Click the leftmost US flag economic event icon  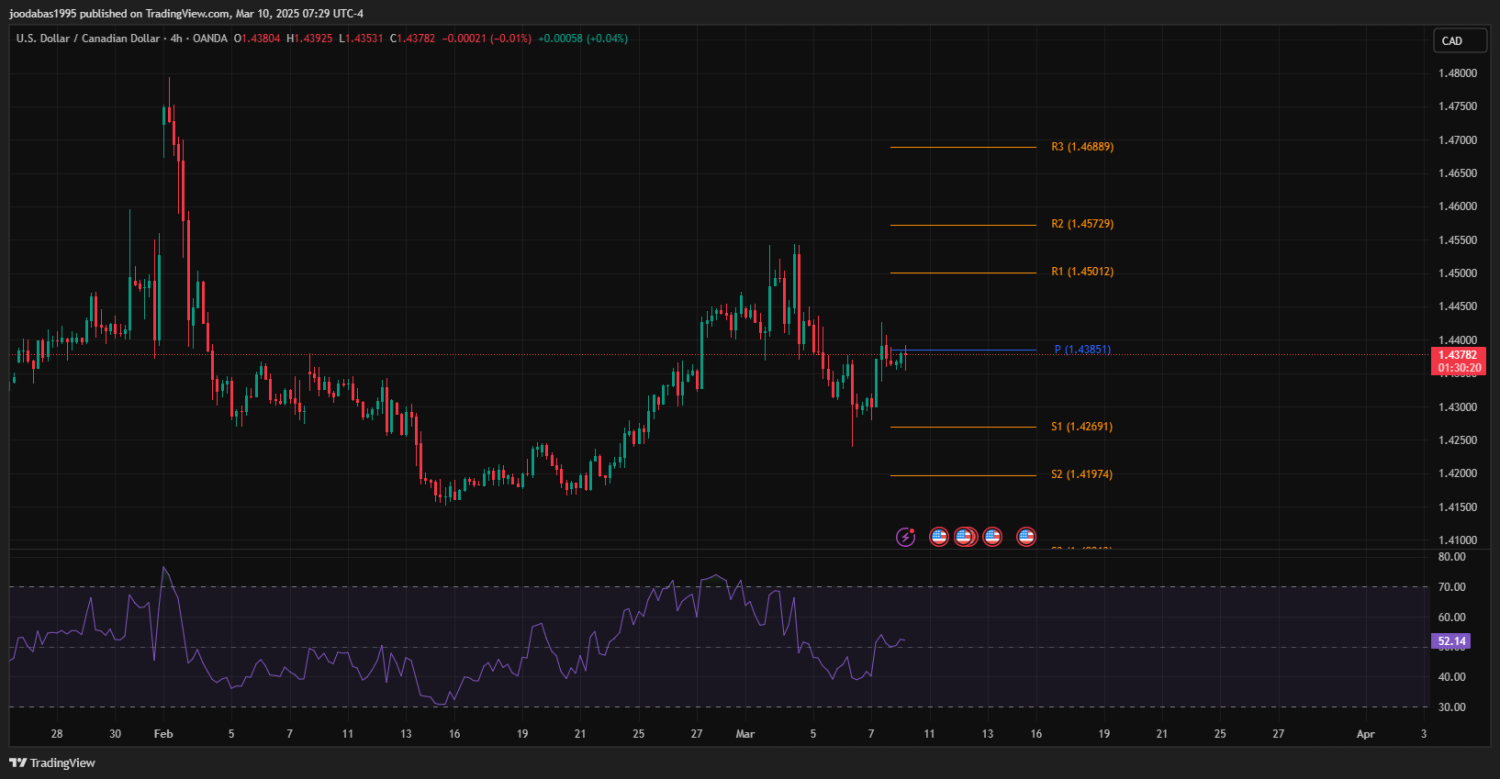pos(939,537)
